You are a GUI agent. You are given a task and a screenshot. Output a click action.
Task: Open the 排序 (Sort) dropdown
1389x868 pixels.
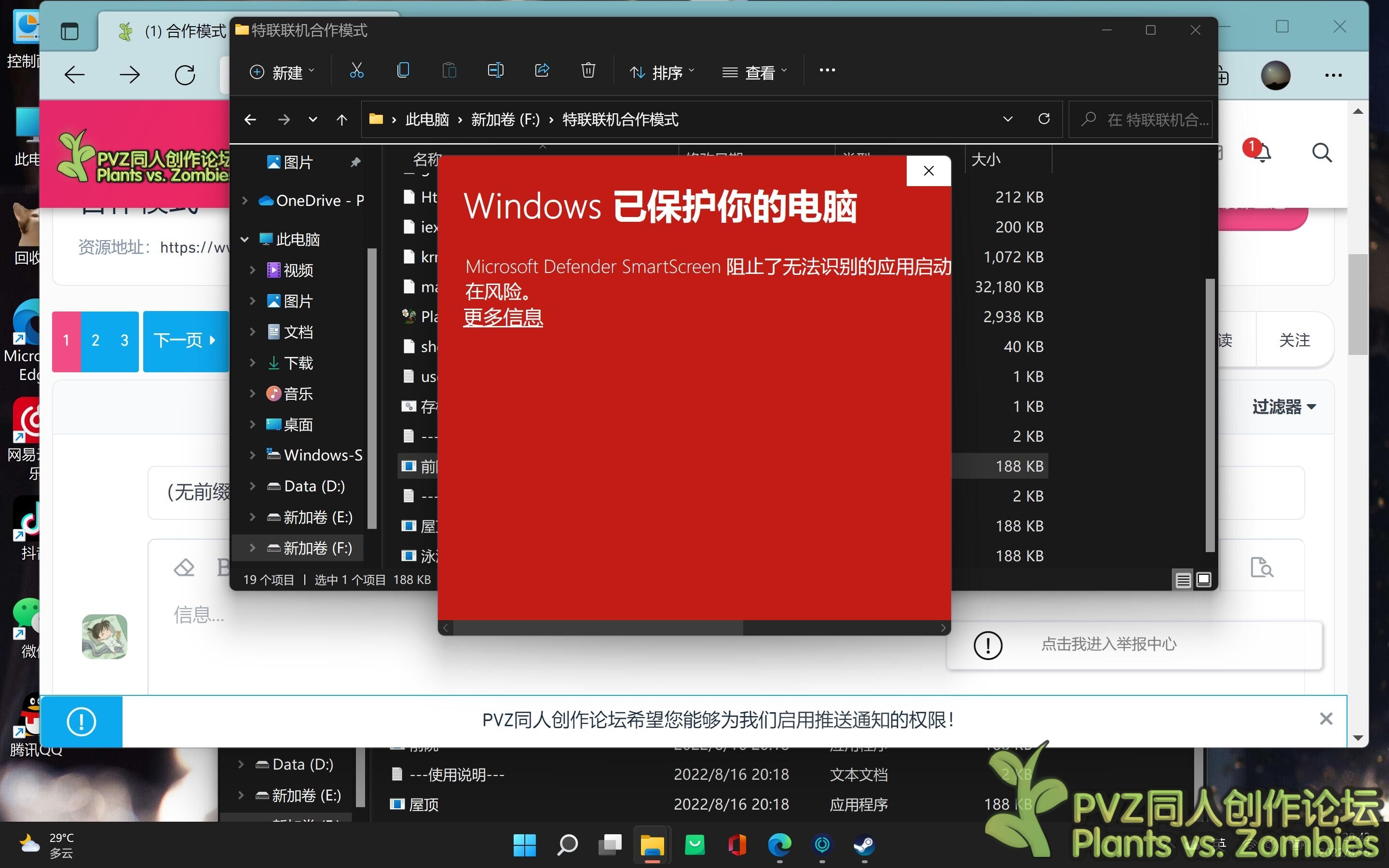coord(662,72)
